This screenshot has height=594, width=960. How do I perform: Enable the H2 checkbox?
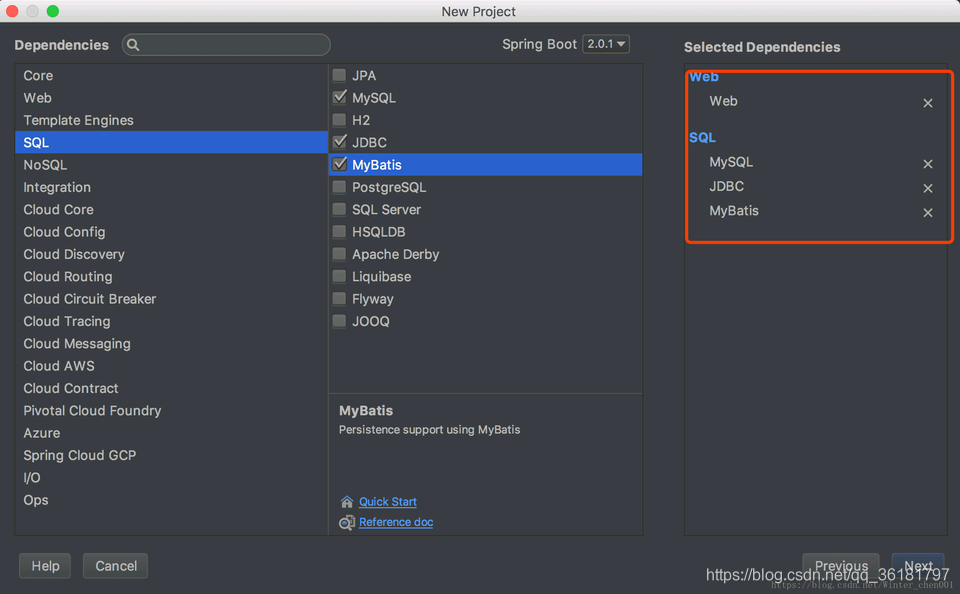(339, 119)
